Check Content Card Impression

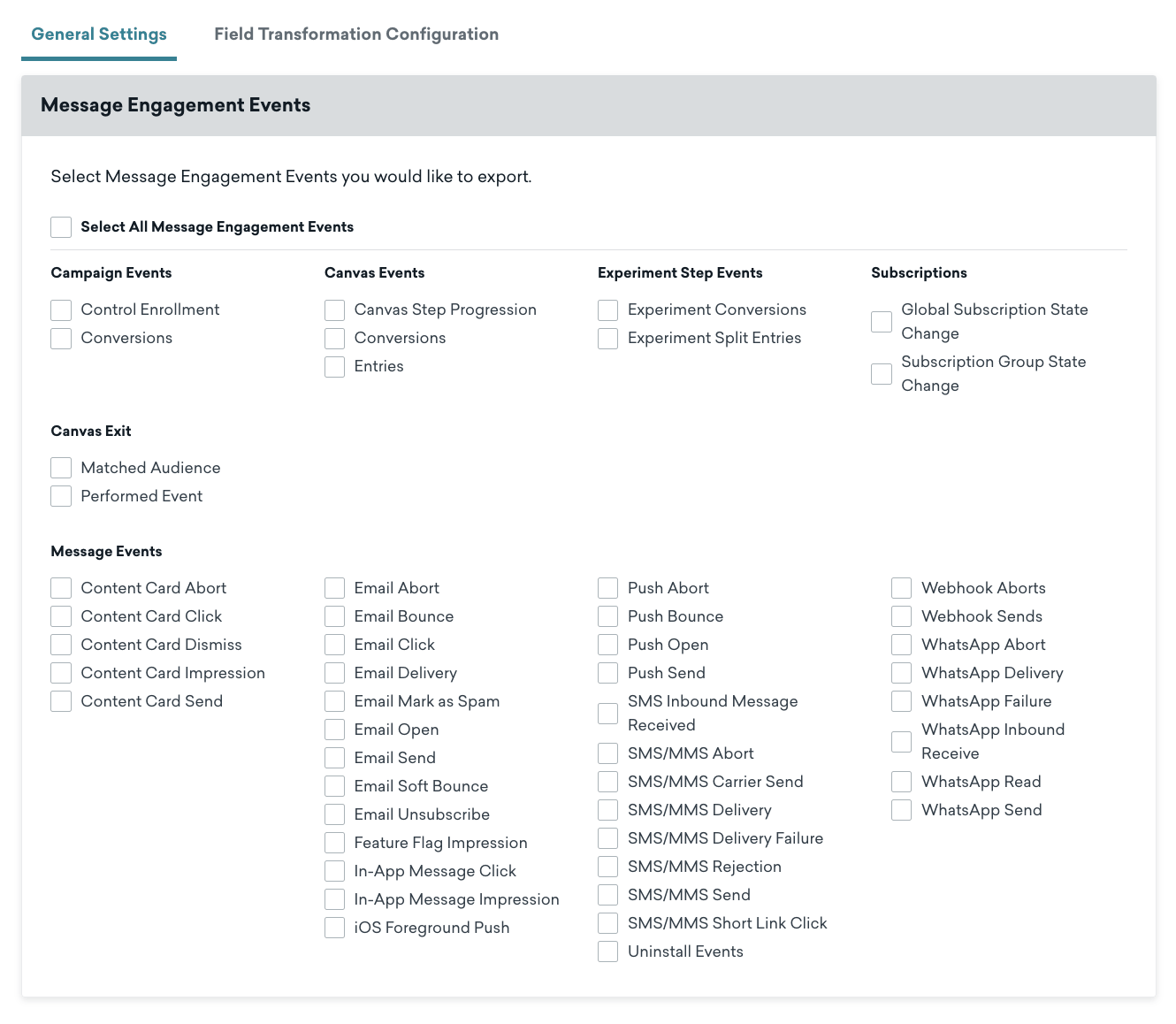(x=60, y=672)
